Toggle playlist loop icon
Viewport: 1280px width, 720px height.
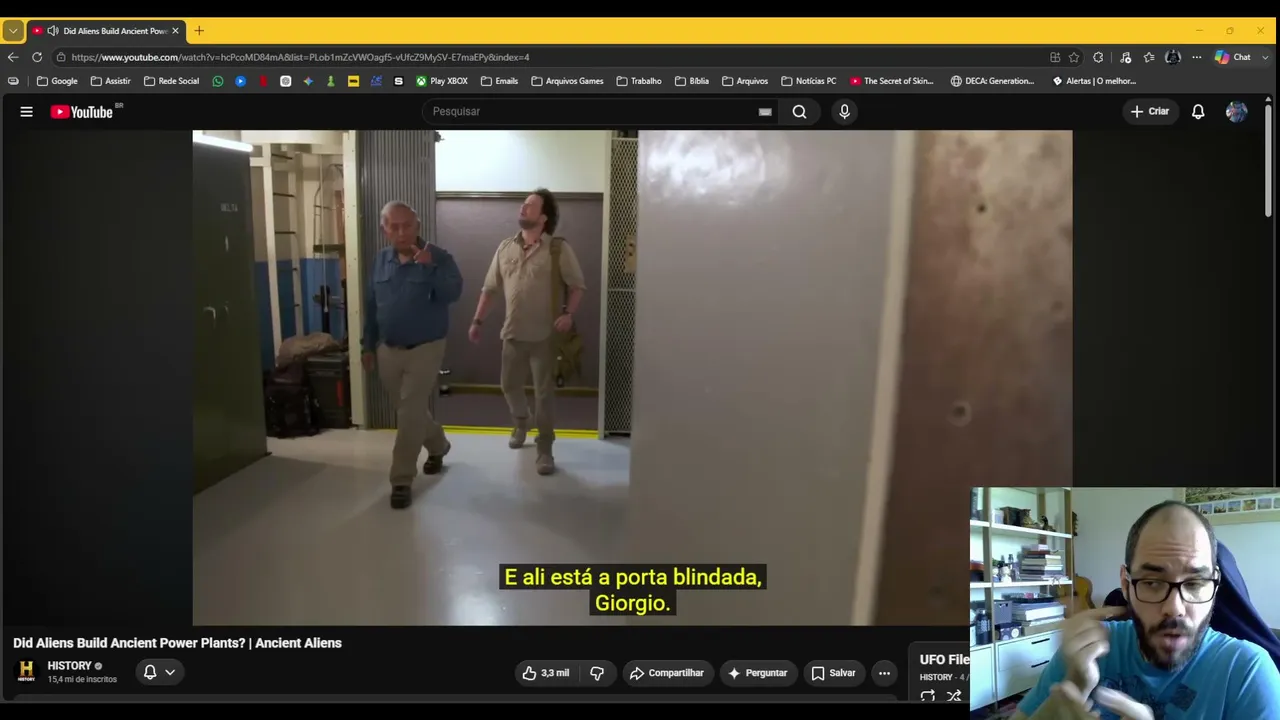(928, 696)
